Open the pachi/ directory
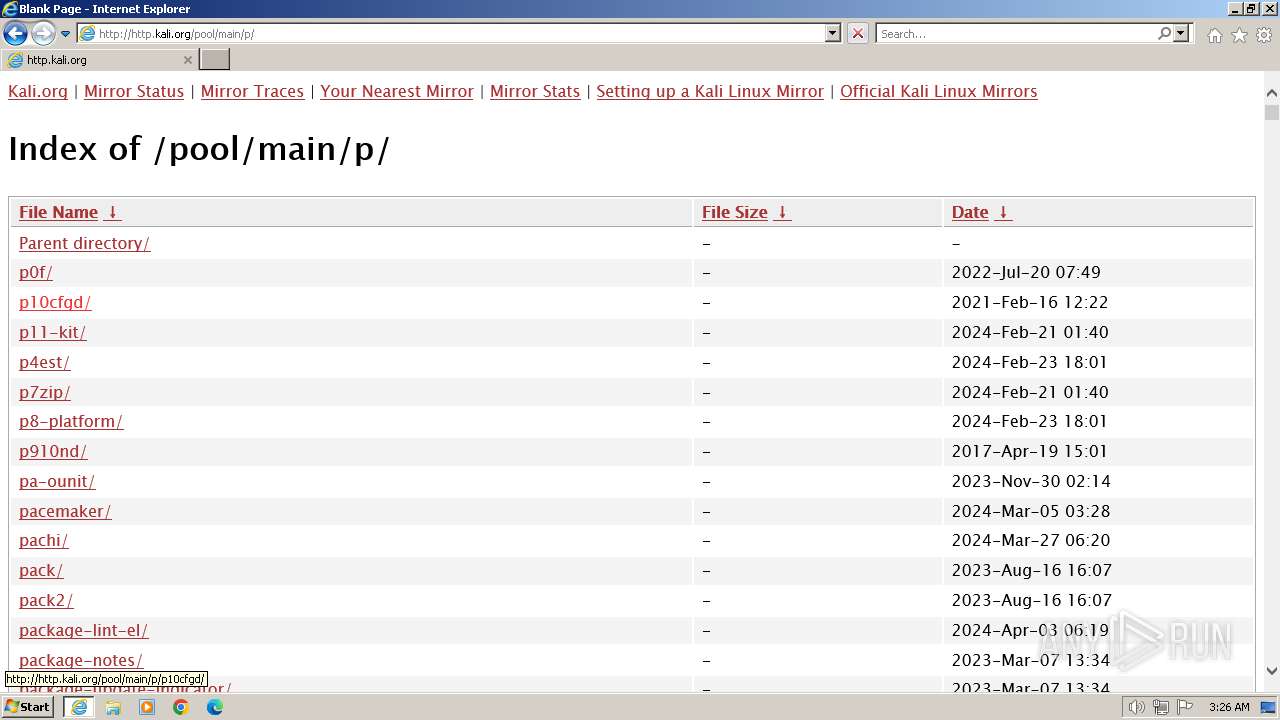The width and height of the screenshot is (1280, 720). click(x=44, y=540)
